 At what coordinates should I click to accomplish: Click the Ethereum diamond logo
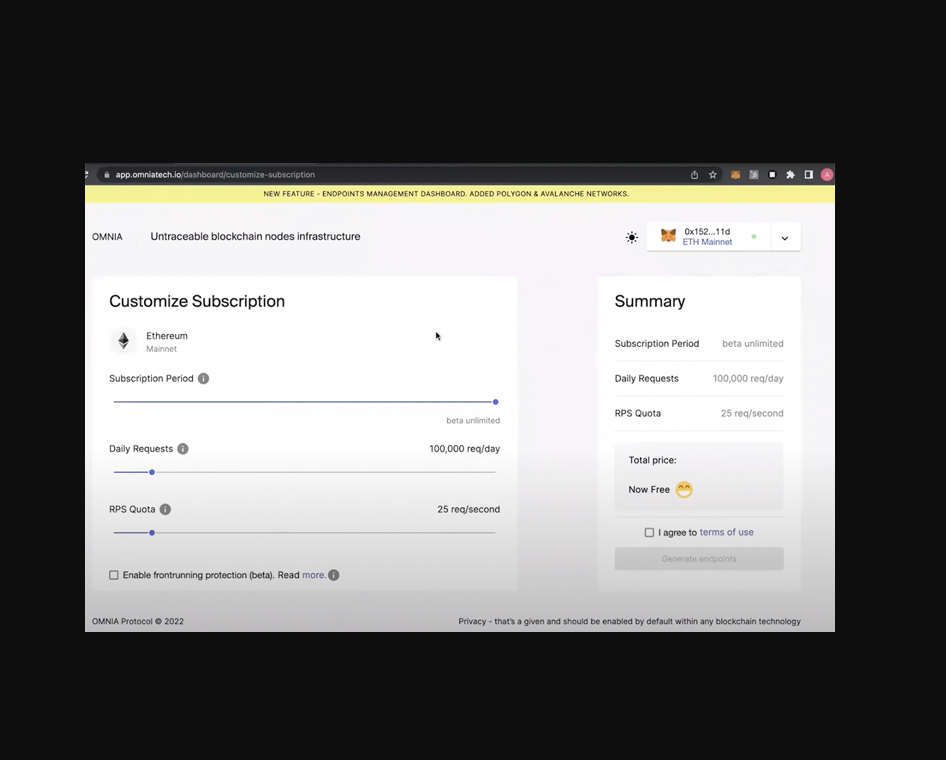(123, 341)
